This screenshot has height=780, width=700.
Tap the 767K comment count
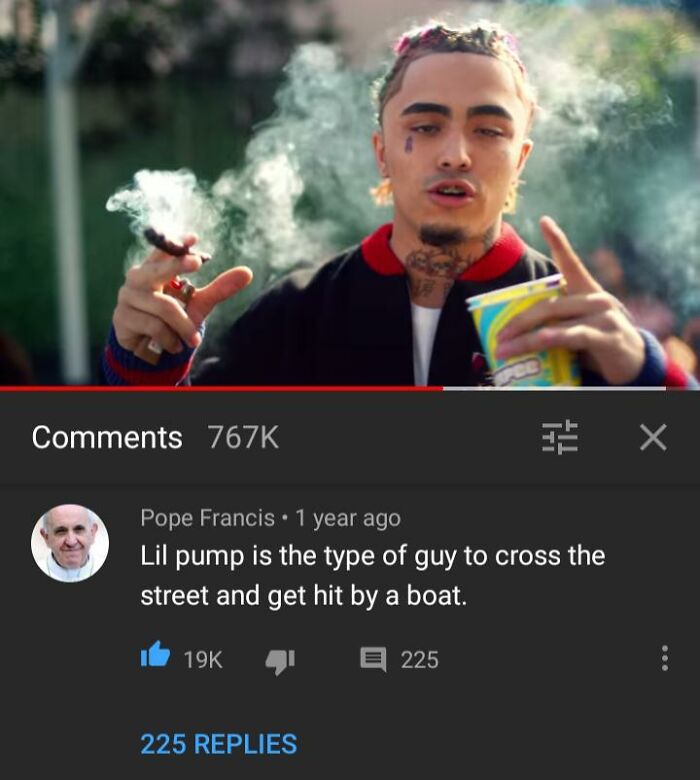[243, 438]
